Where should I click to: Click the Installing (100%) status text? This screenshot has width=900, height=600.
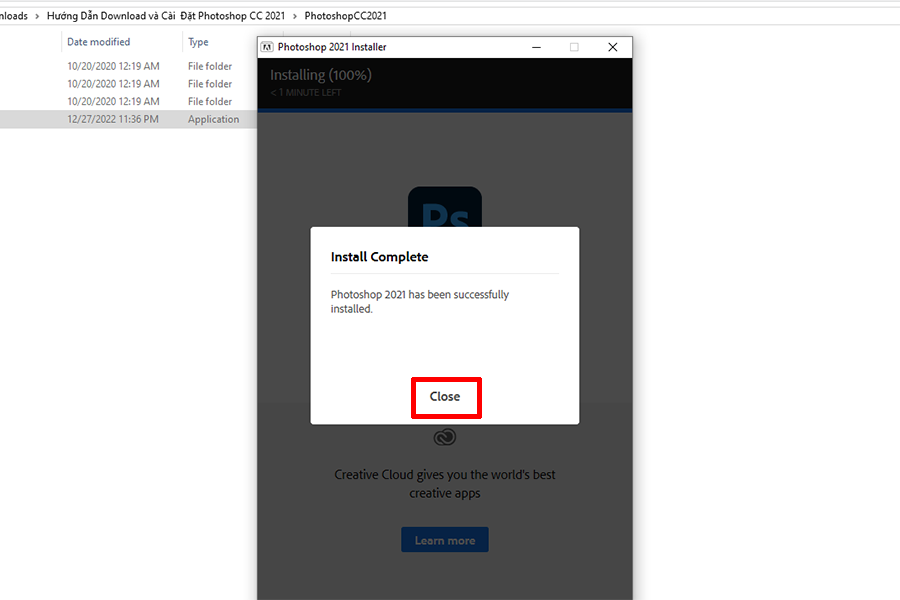[x=321, y=75]
